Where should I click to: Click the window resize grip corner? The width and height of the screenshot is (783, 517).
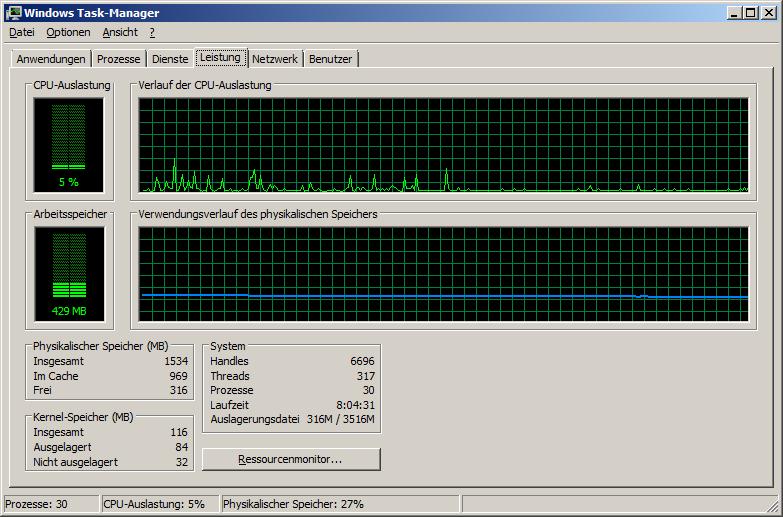[772, 505]
